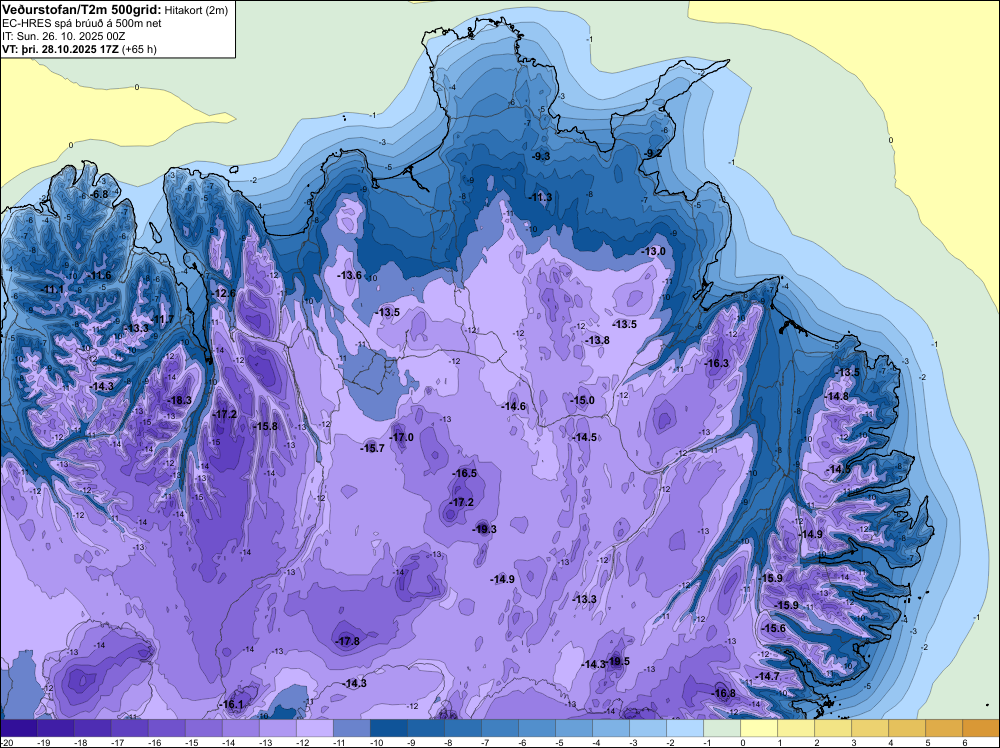Click the -16.1 temperature value
The width and height of the screenshot is (1000, 748).
pyautogui.click(x=232, y=705)
